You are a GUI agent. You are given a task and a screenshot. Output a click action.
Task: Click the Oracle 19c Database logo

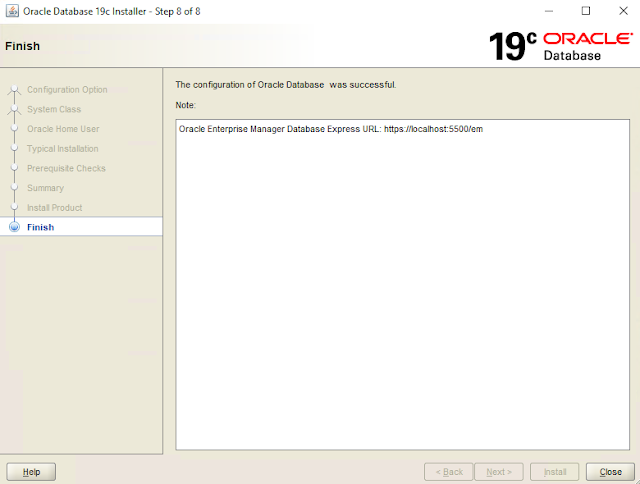[x=561, y=46]
